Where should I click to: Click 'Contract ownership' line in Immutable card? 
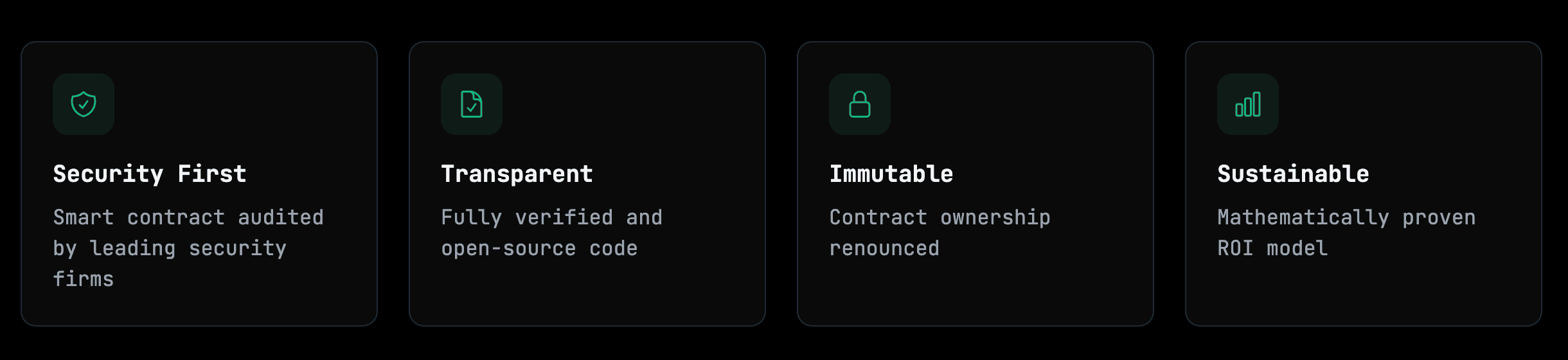940,217
